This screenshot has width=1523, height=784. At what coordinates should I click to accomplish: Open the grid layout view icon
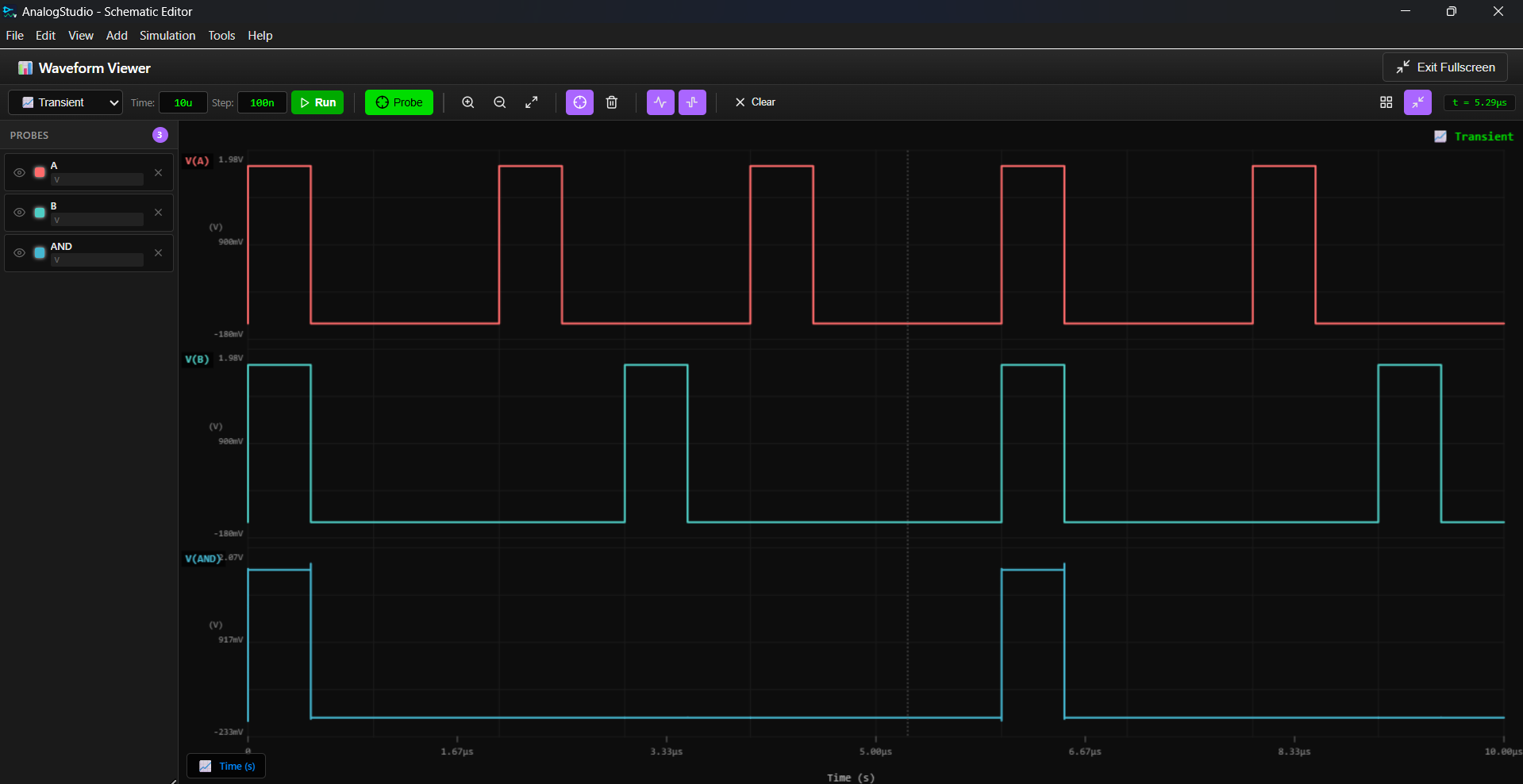(x=1386, y=102)
